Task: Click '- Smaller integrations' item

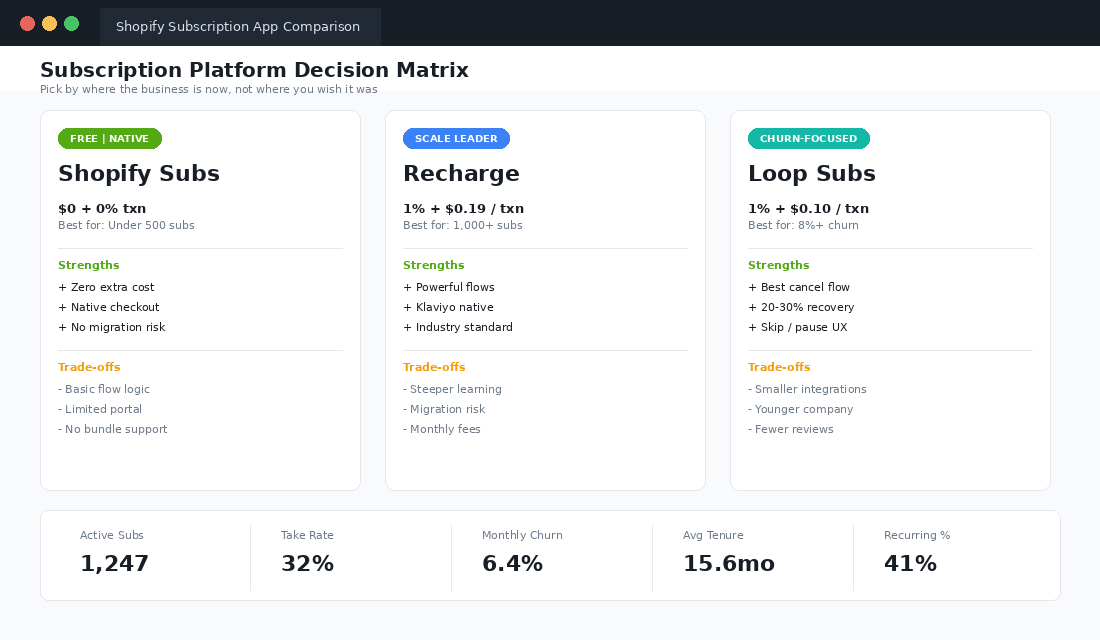Action: 807,389
